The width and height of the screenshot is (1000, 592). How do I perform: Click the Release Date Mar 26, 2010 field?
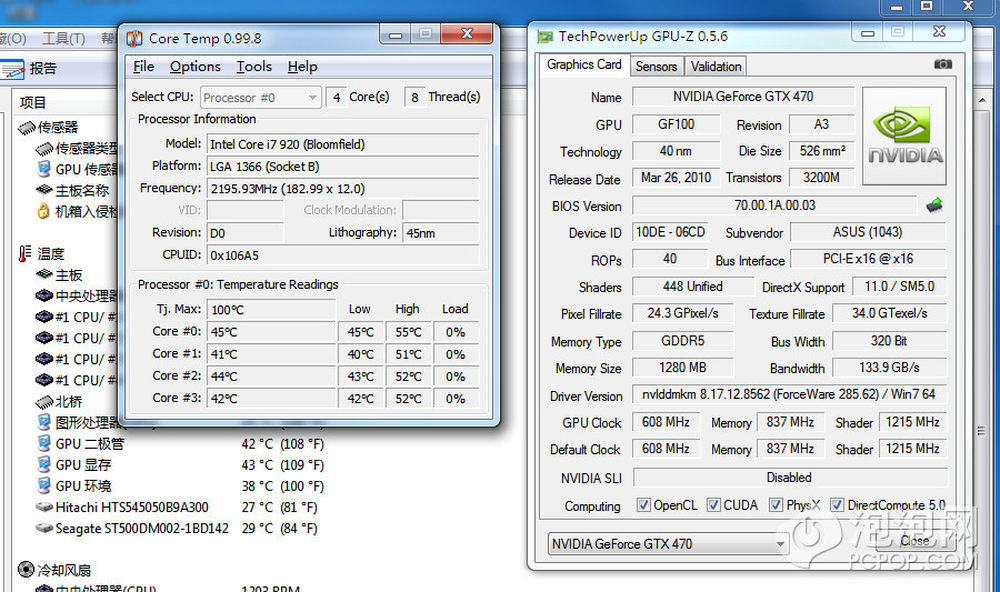pyautogui.click(x=676, y=178)
